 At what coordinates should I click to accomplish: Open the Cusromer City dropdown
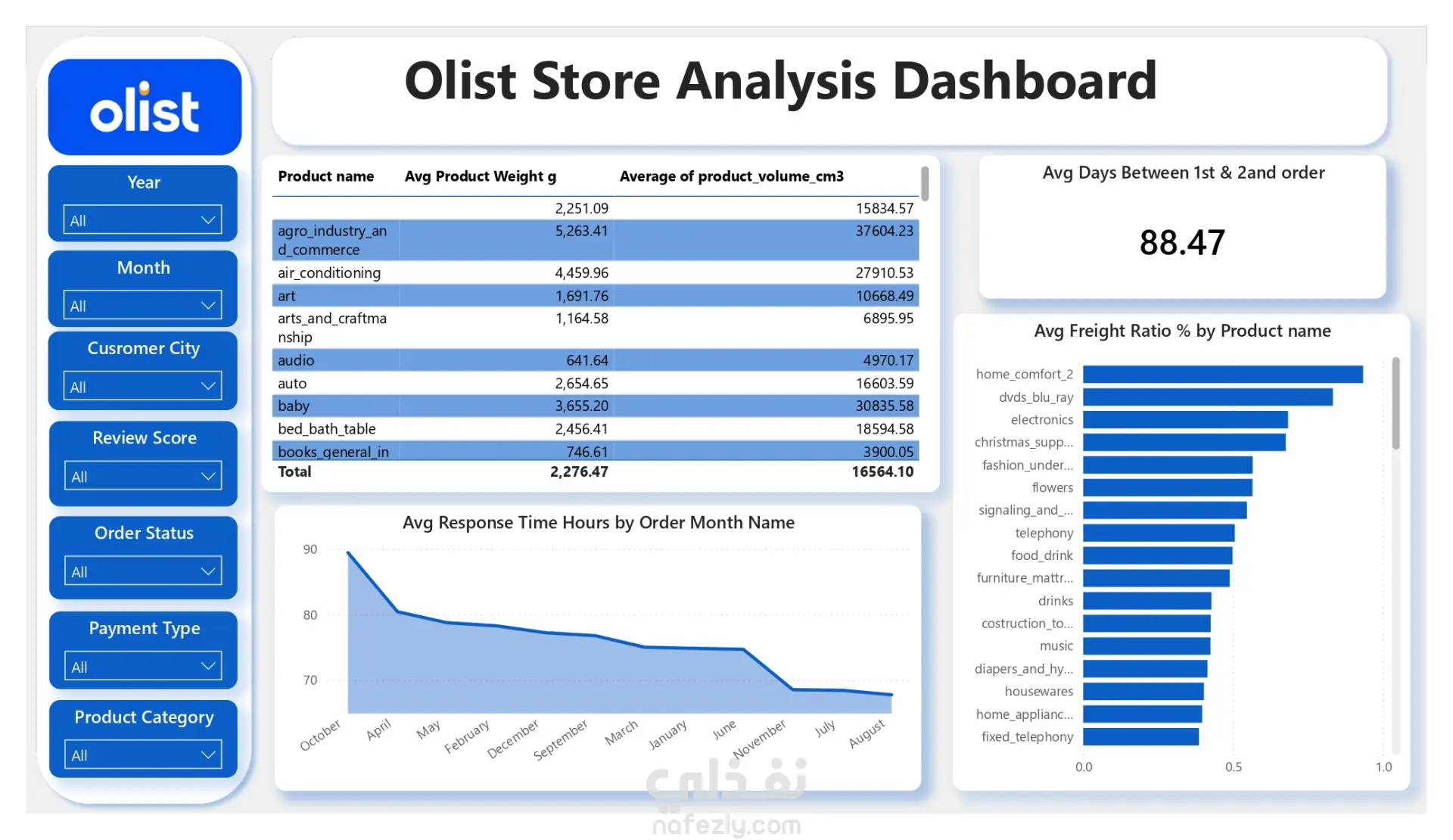click(142, 387)
